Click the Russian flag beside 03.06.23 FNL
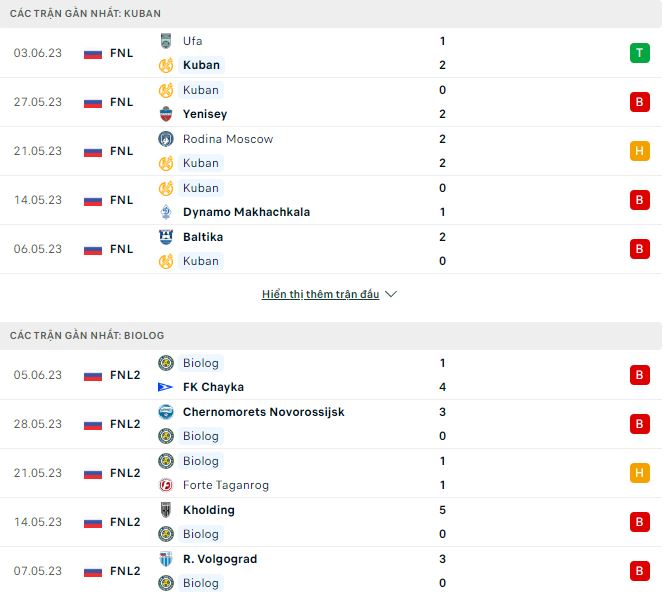The image size is (667, 595). (93, 53)
